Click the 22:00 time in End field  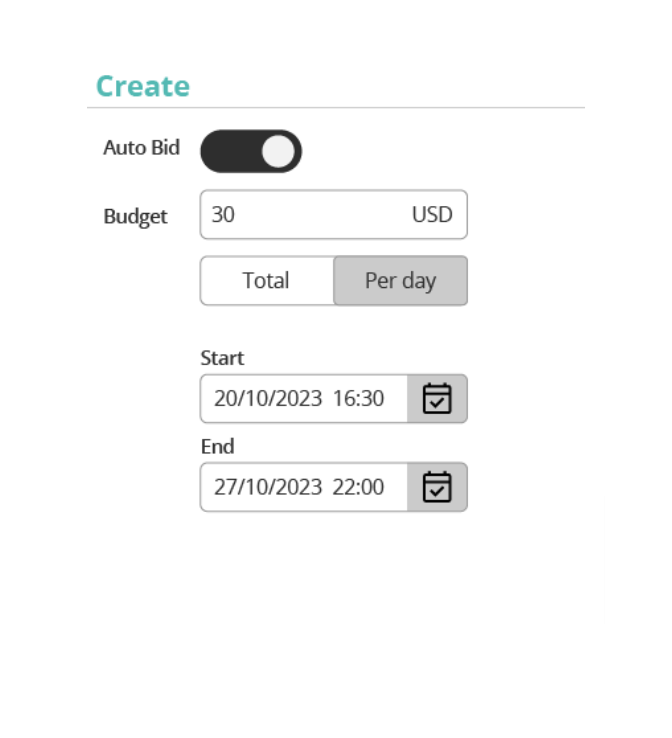359,487
